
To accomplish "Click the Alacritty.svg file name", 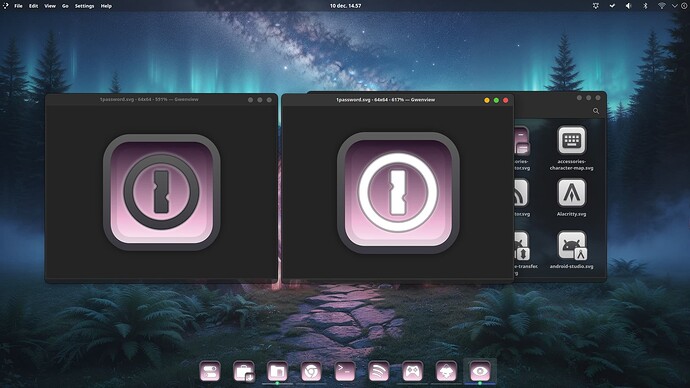I will point(572,214).
